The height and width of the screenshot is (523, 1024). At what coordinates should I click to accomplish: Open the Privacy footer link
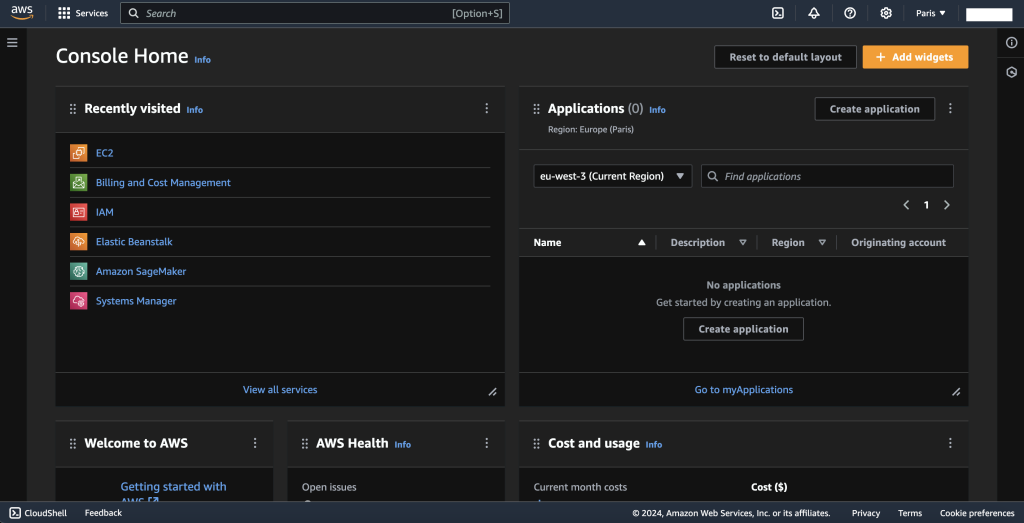(x=866, y=513)
